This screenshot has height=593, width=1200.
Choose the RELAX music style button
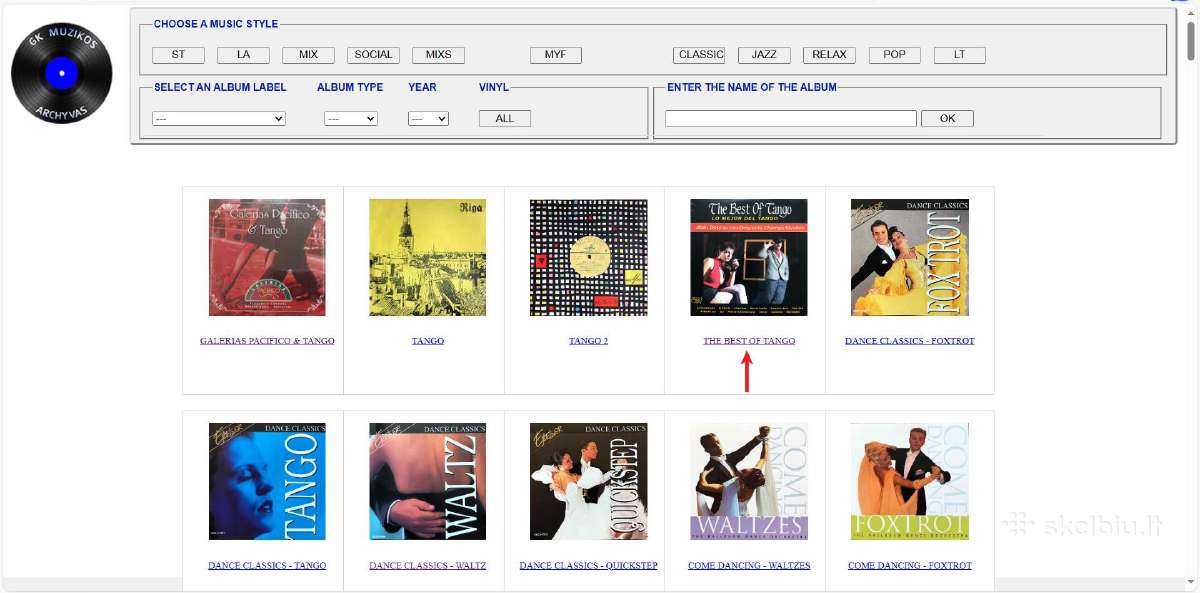tap(829, 55)
